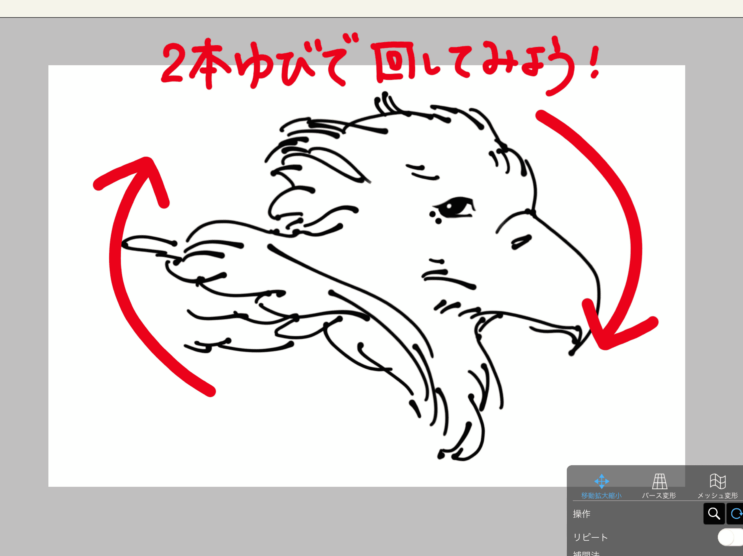Click the リピート label
This screenshot has height=556, width=743.
click(590, 538)
